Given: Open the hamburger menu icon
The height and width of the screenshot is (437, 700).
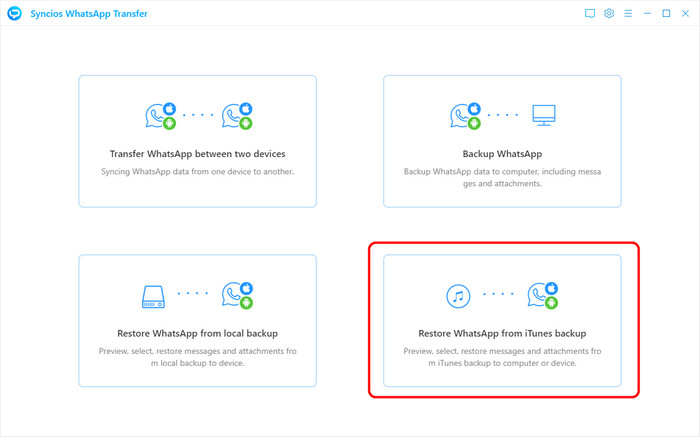Looking at the screenshot, I should pos(628,13).
